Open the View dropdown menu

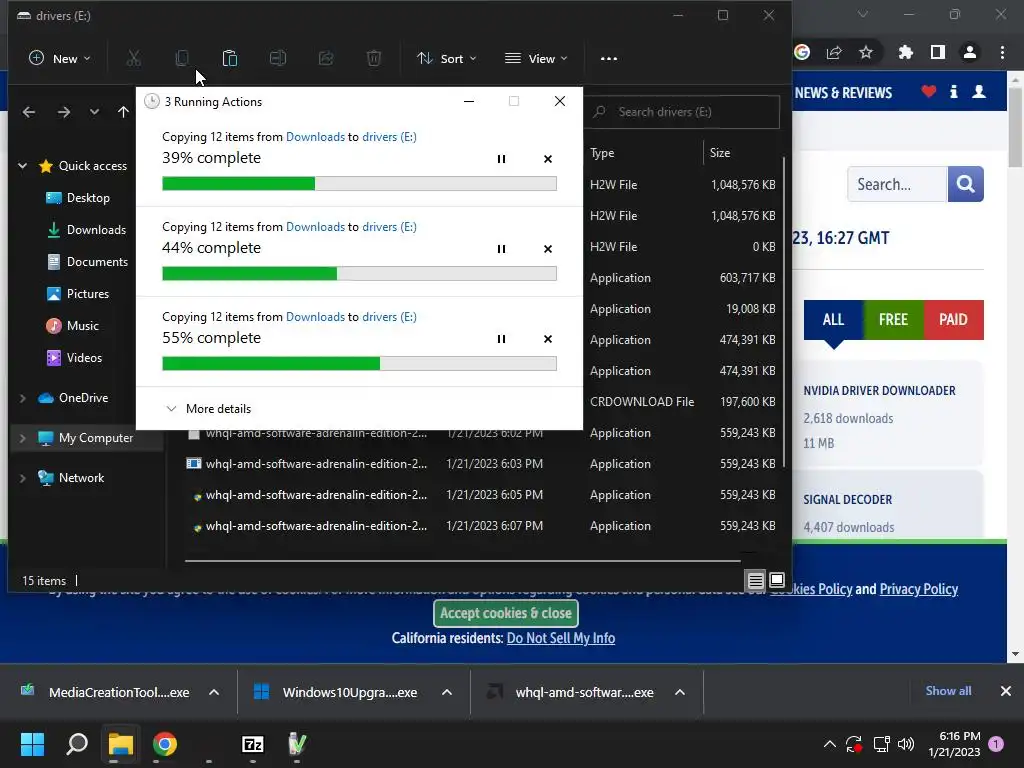[x=536, y=59]
